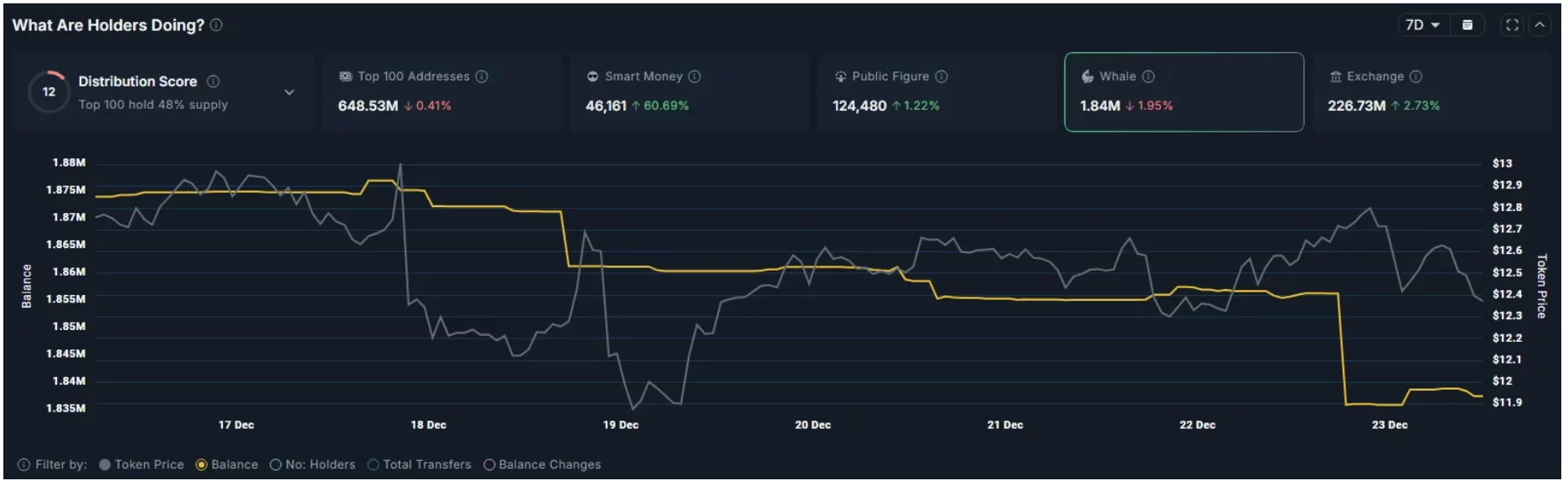
Task: Select the Public Figure card
Action: click(936, 92)
